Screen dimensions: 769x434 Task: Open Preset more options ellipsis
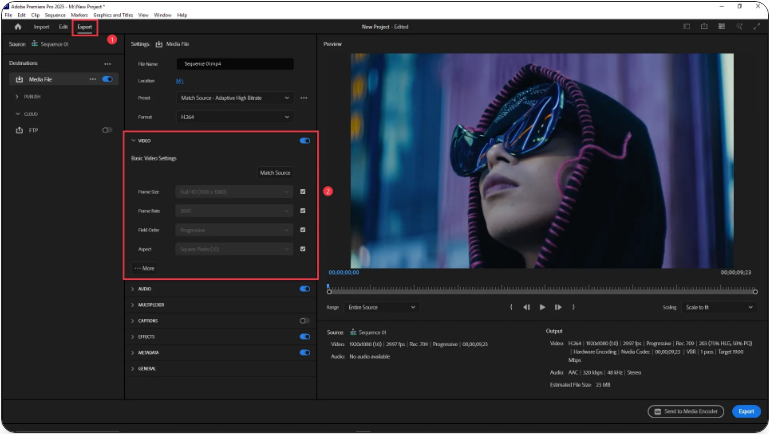point(304,98)
